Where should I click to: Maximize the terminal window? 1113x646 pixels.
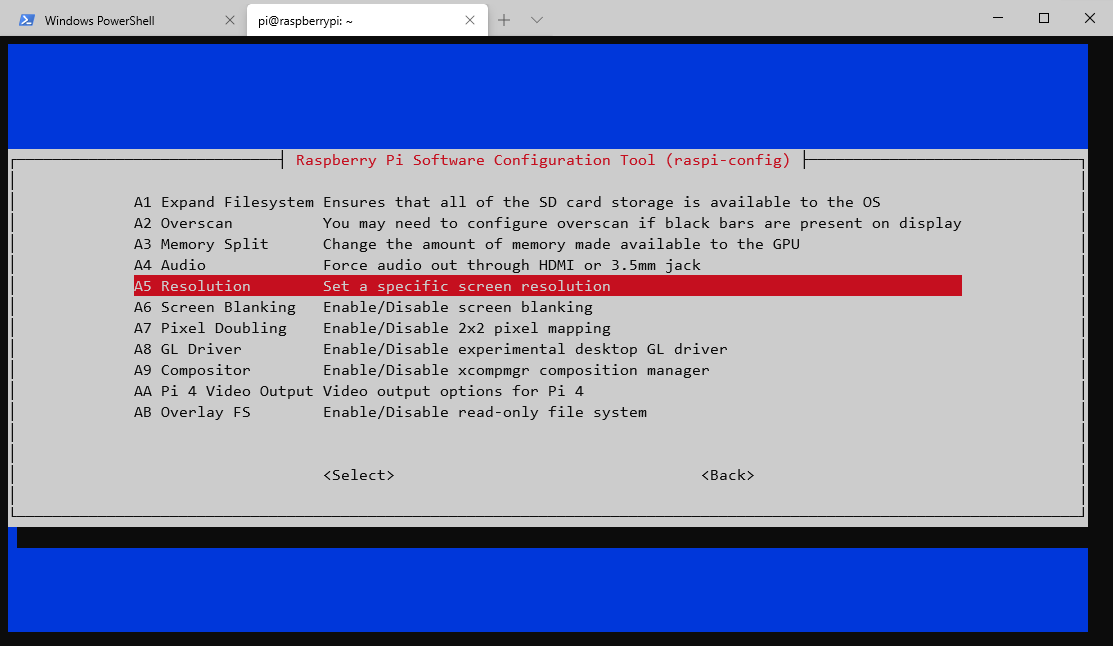pyautogui.click(x=1043, y=18)
